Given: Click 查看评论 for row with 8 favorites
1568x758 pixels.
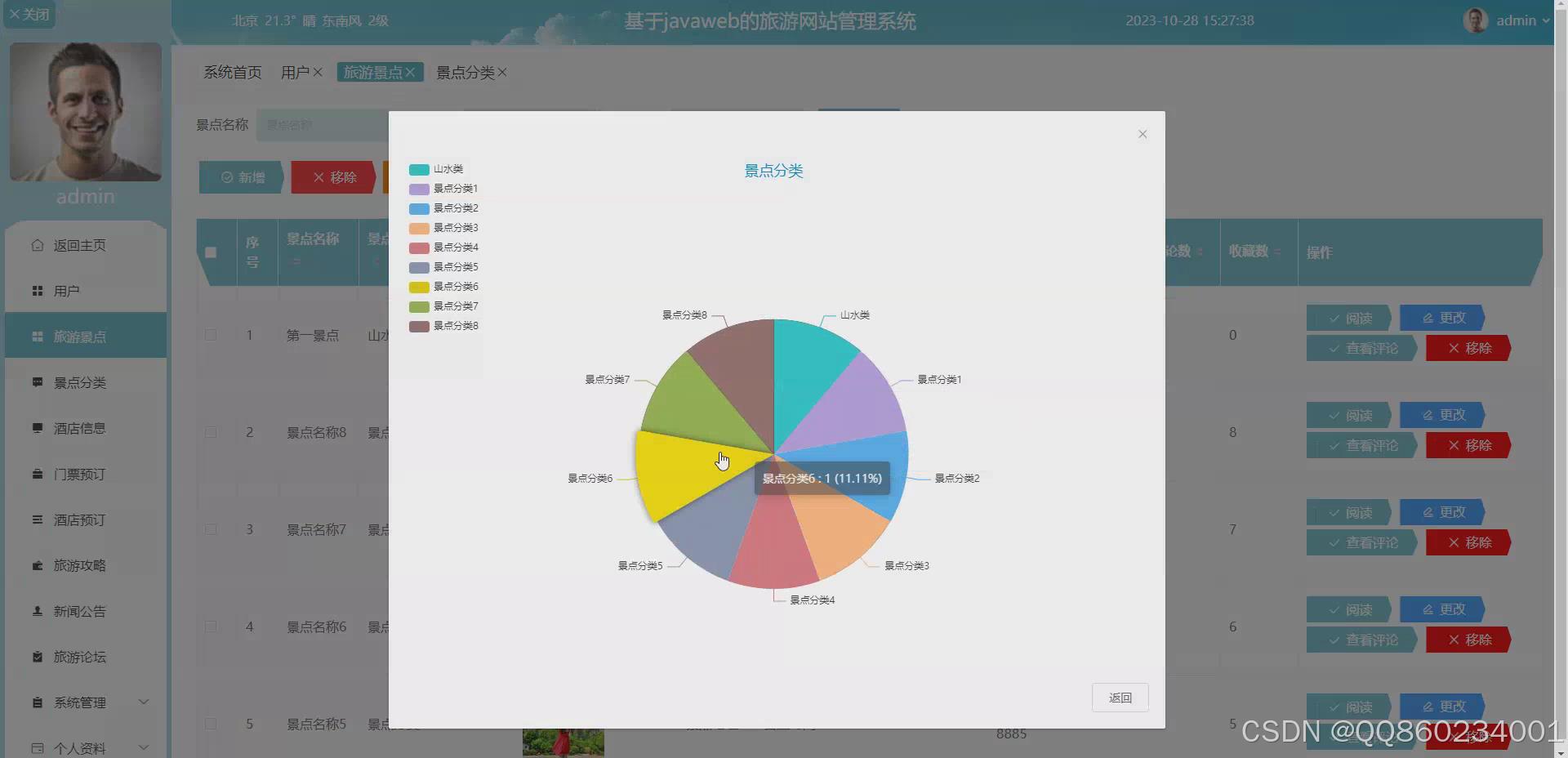Looking at the screenshot, I should click(x=1361, y=445).
